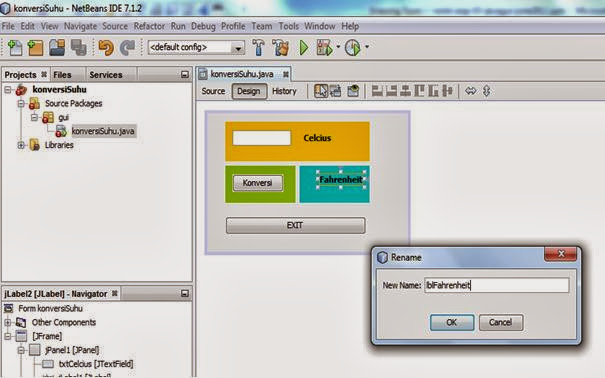The width and height of the screenshot is (605, 378).
Task: Select the konversiSuhu.java editor tab
Action: (242, 74)
